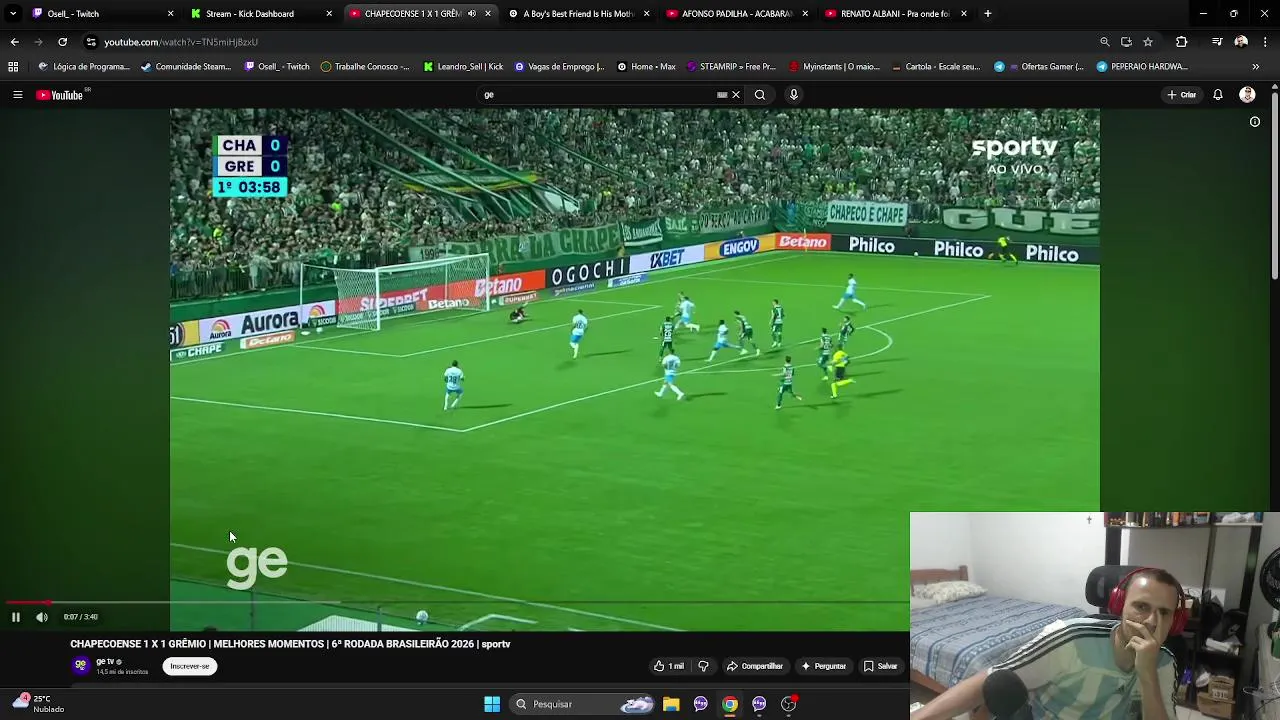Open YouTube notifications bell
The width and height of the screenshot is (1280, 720).
click(1218, 95)
